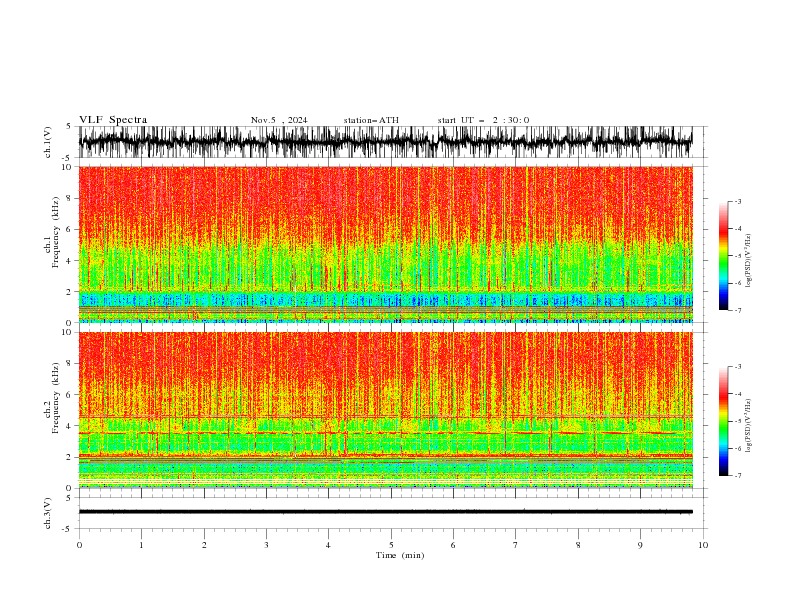
Task: Click the "10" kHz tick of ch.2 spectrogram
Action: pos(67,332)
